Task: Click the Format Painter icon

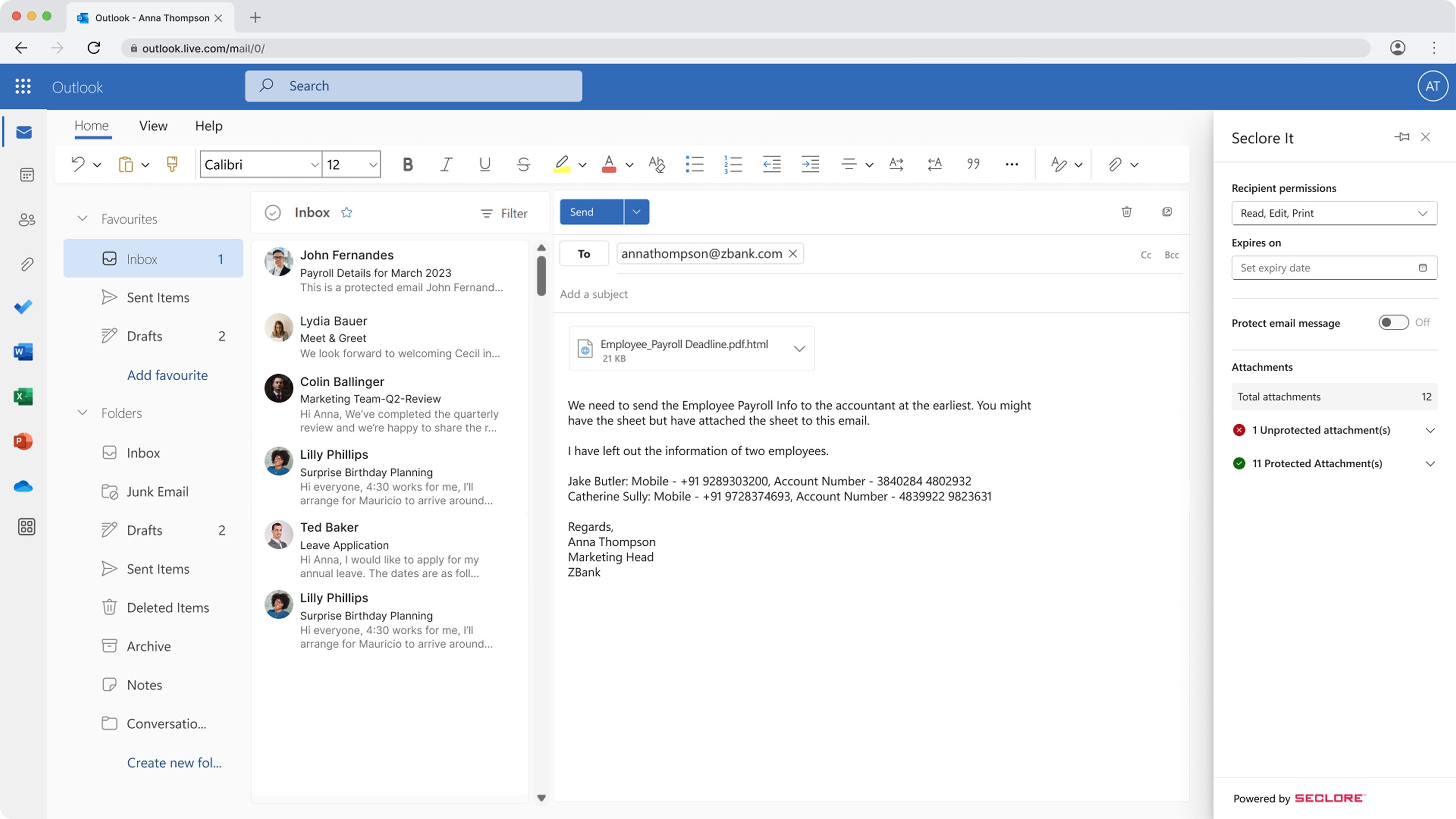Action: (x=172, y=165)
